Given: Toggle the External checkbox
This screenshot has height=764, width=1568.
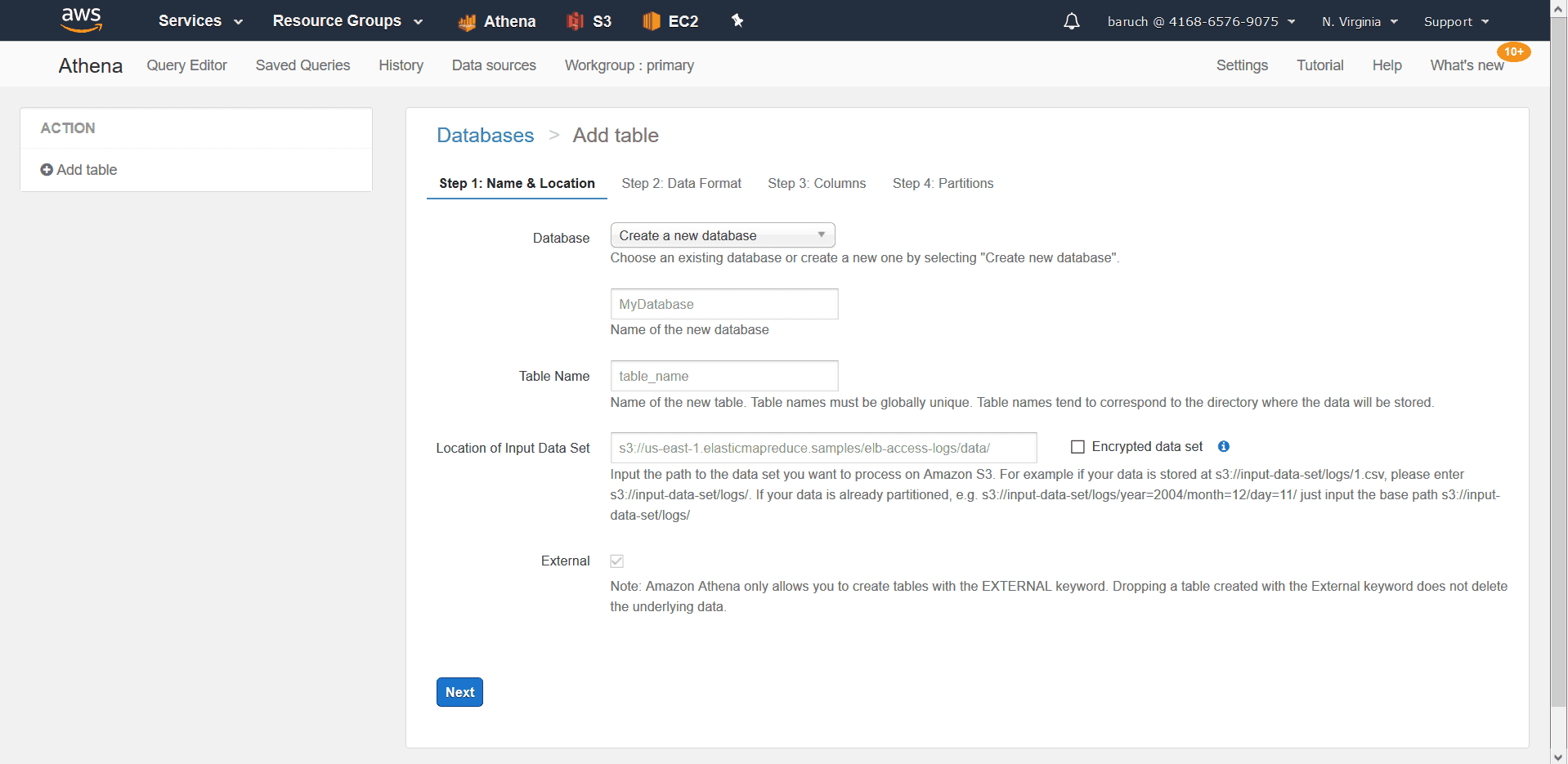Looking at the screenshot, I should pyautogui.click(x=617, y=561).
